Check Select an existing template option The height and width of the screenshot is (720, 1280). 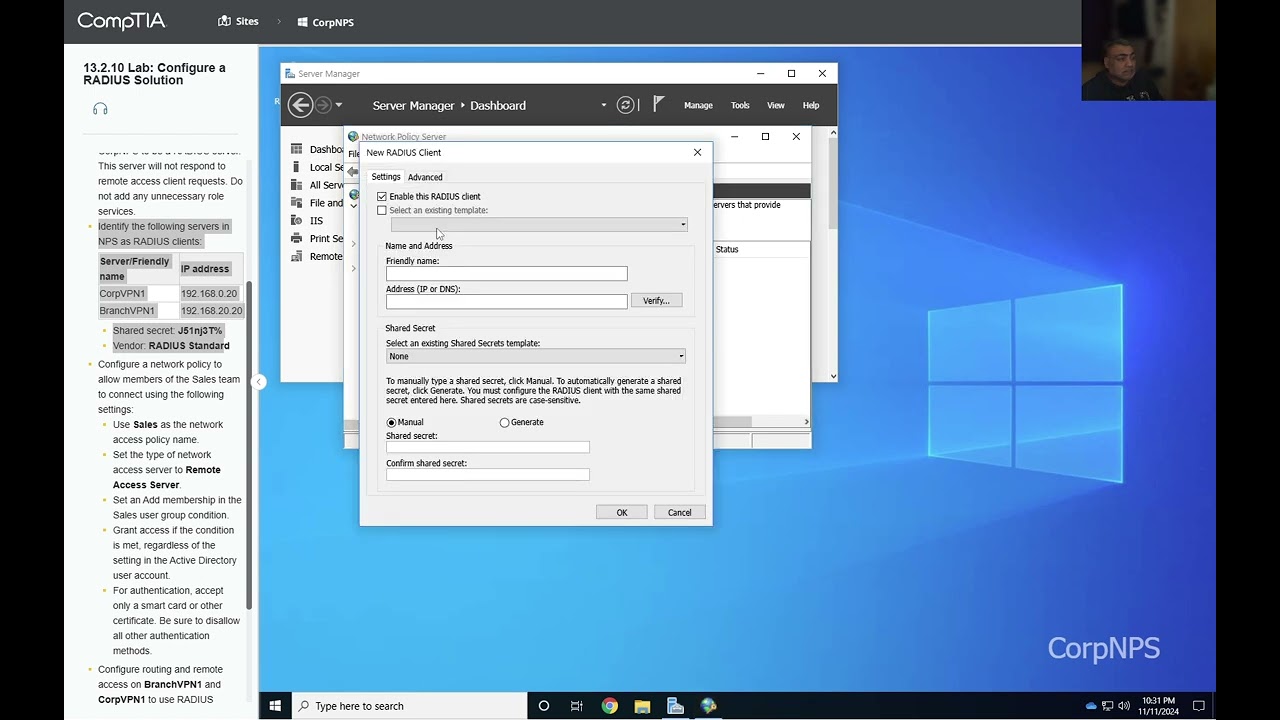tap(382, 211)
